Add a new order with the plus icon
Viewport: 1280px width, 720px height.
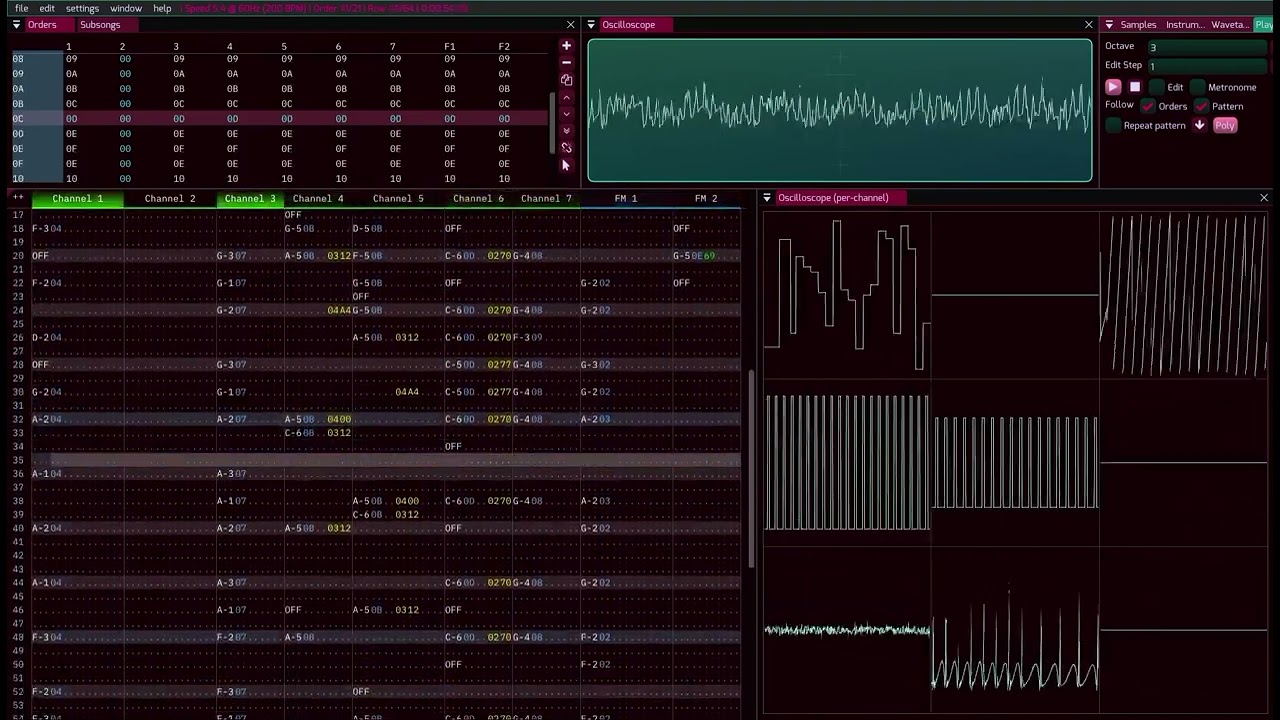[566, 46]
